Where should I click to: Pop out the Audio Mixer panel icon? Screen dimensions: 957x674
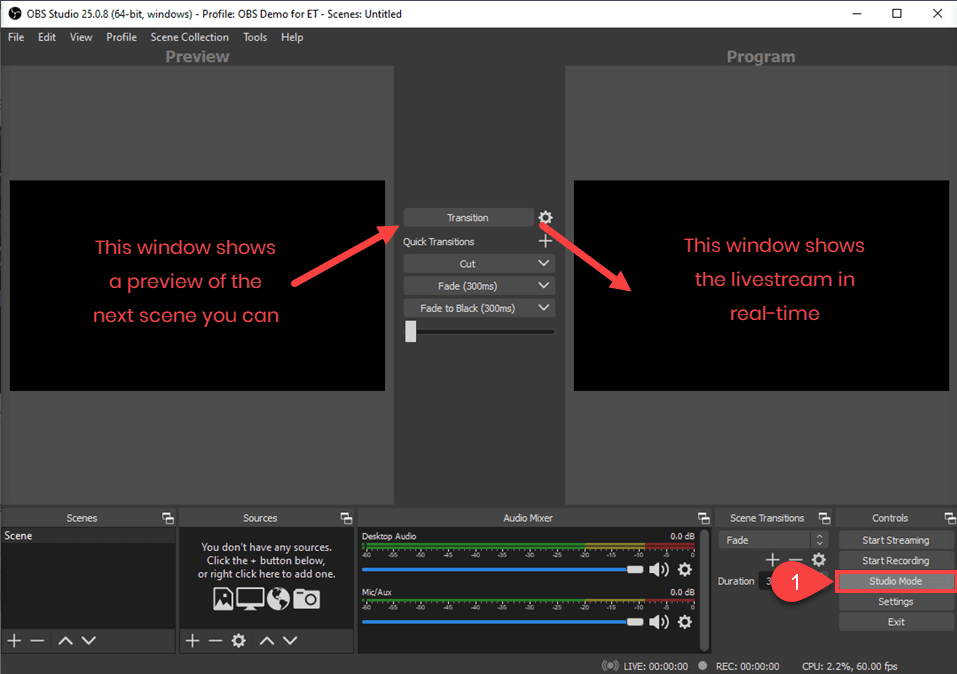click(703, 517)
